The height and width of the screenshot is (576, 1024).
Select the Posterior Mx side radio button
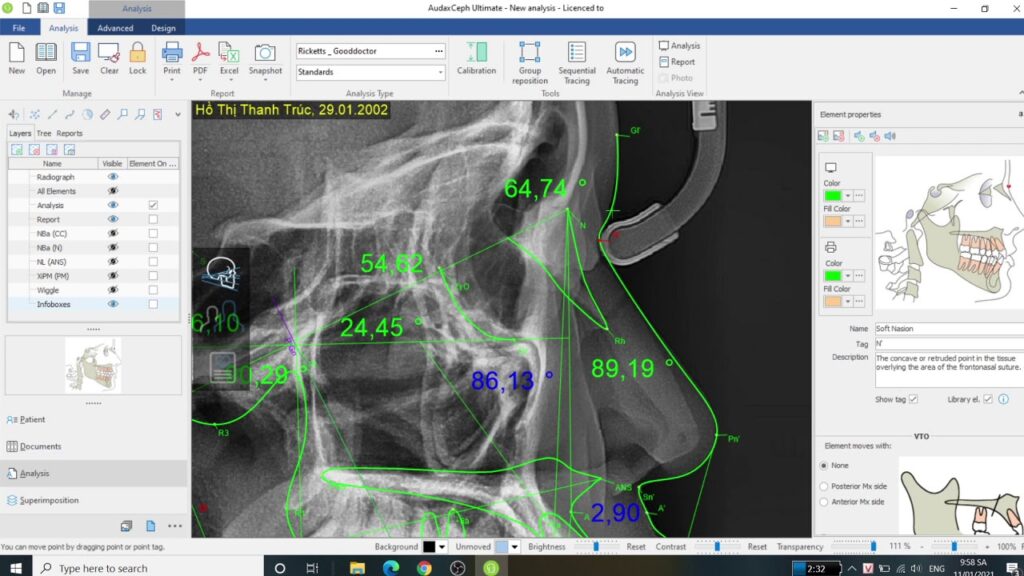[824, 486]
